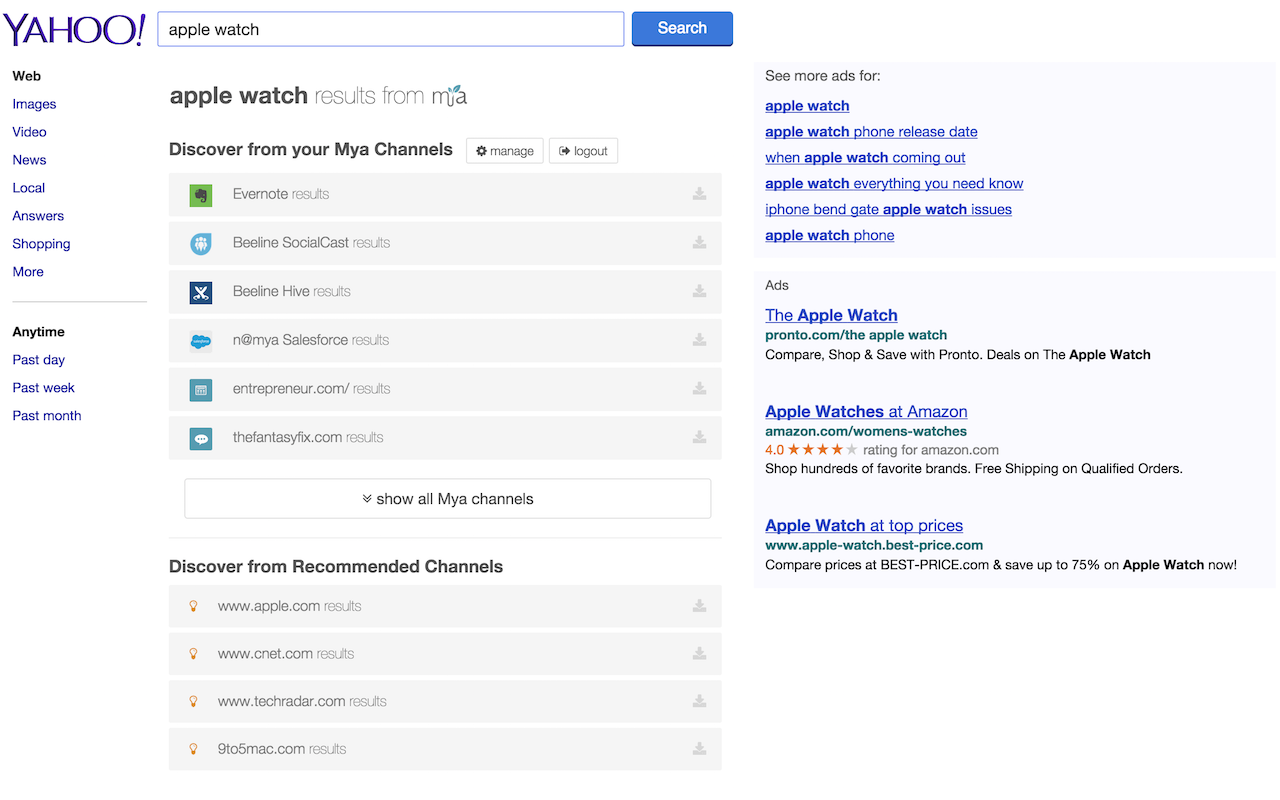Click the Beeline Hive scissors icon
The image size is (1280, 800).
click(201, 292)
